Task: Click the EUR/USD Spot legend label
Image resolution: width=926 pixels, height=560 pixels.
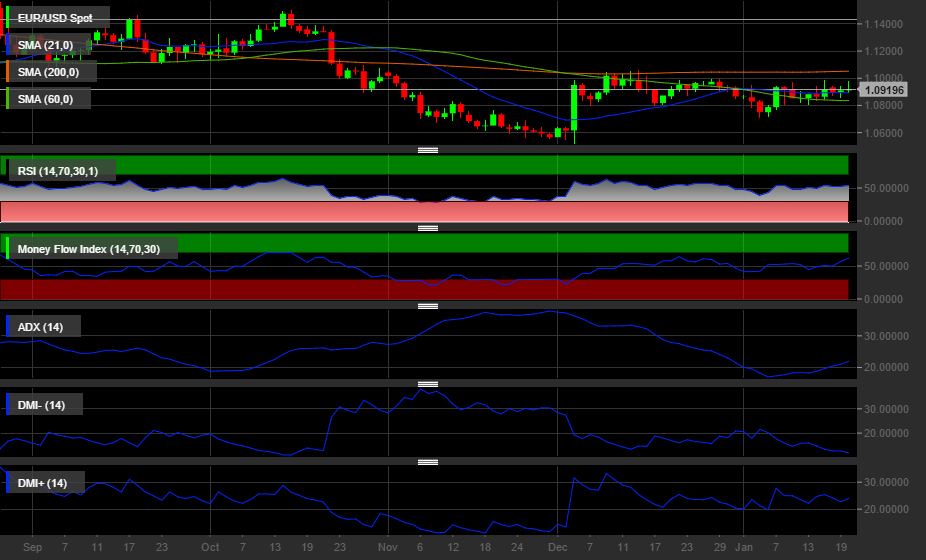Action: [55, 18]
